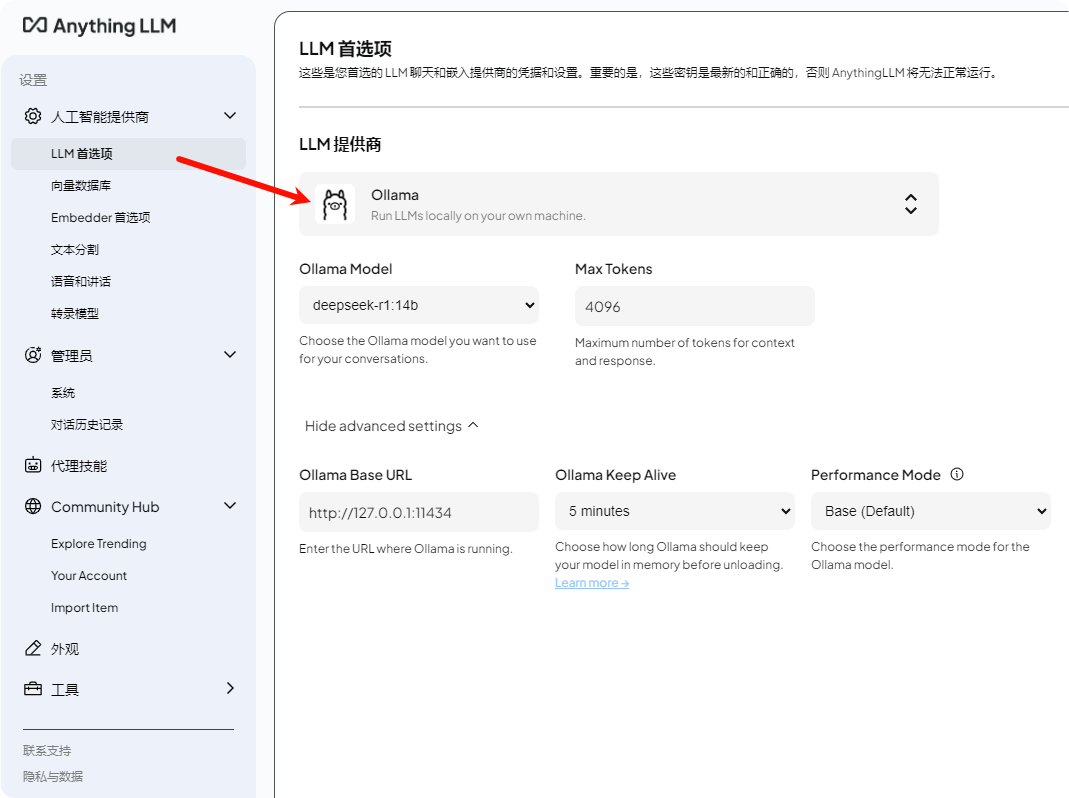Open 代理技能 page
The width and height of the screenshot is (1069, 798).
[79, 466]
